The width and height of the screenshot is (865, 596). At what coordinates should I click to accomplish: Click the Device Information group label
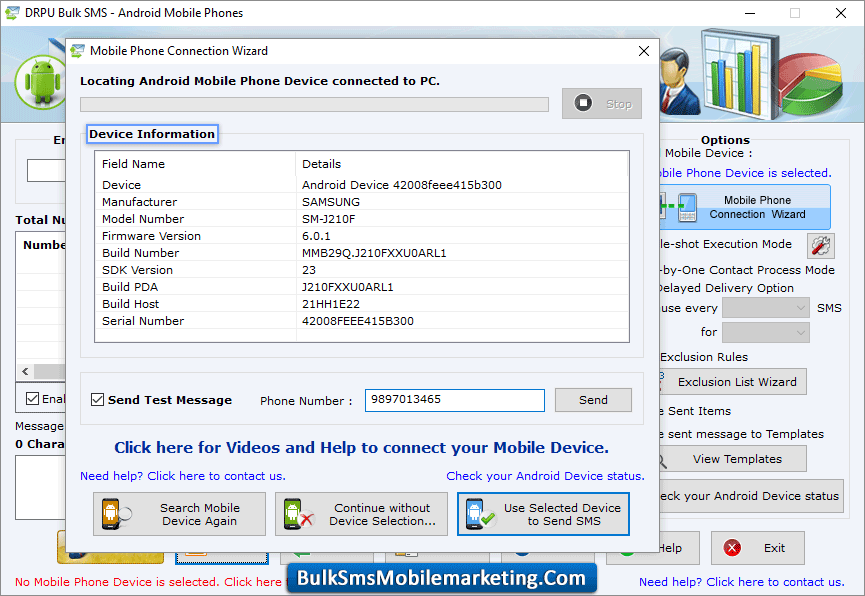(x=152, y=134)
